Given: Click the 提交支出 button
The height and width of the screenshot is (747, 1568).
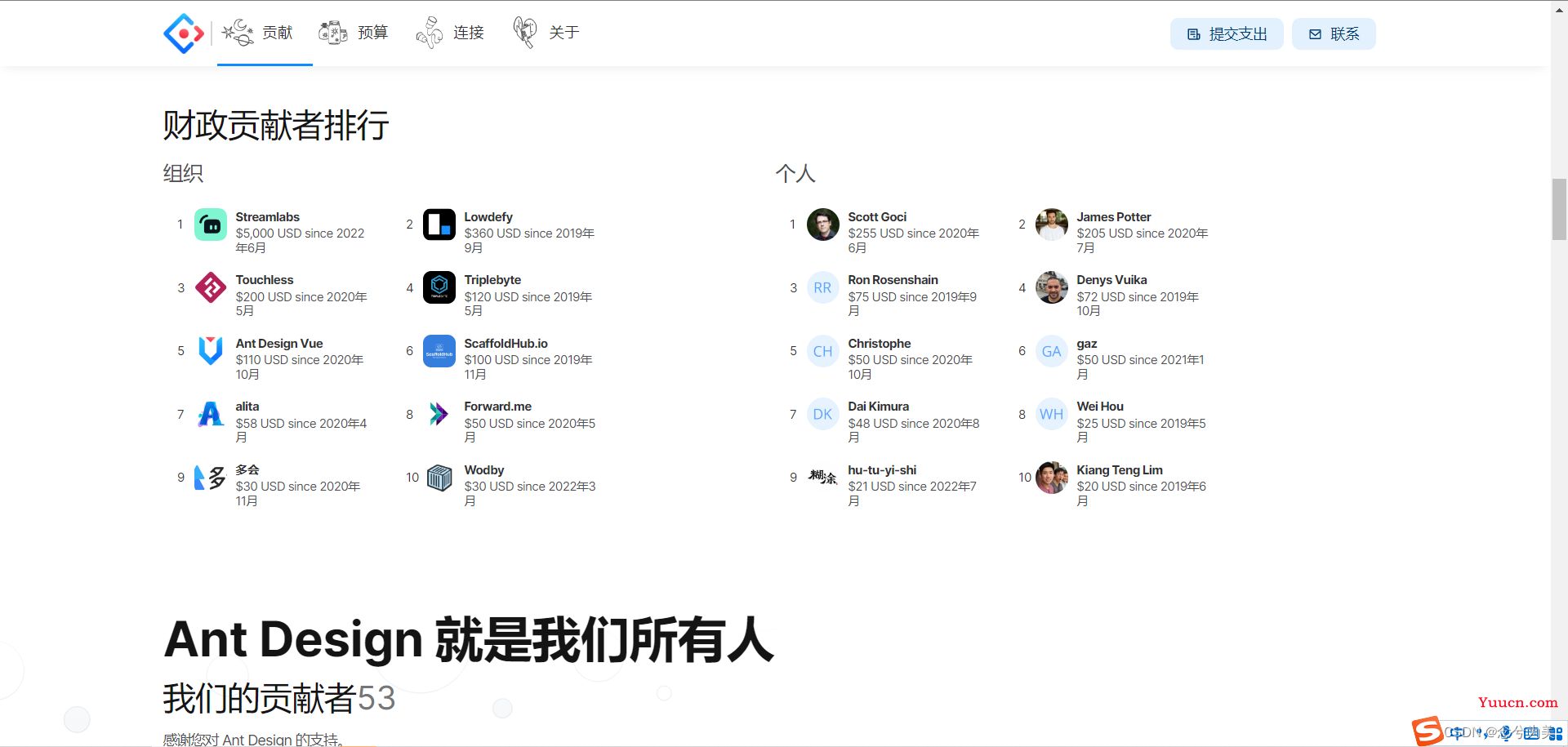Looking at the screenshot, I should 1227,34.
